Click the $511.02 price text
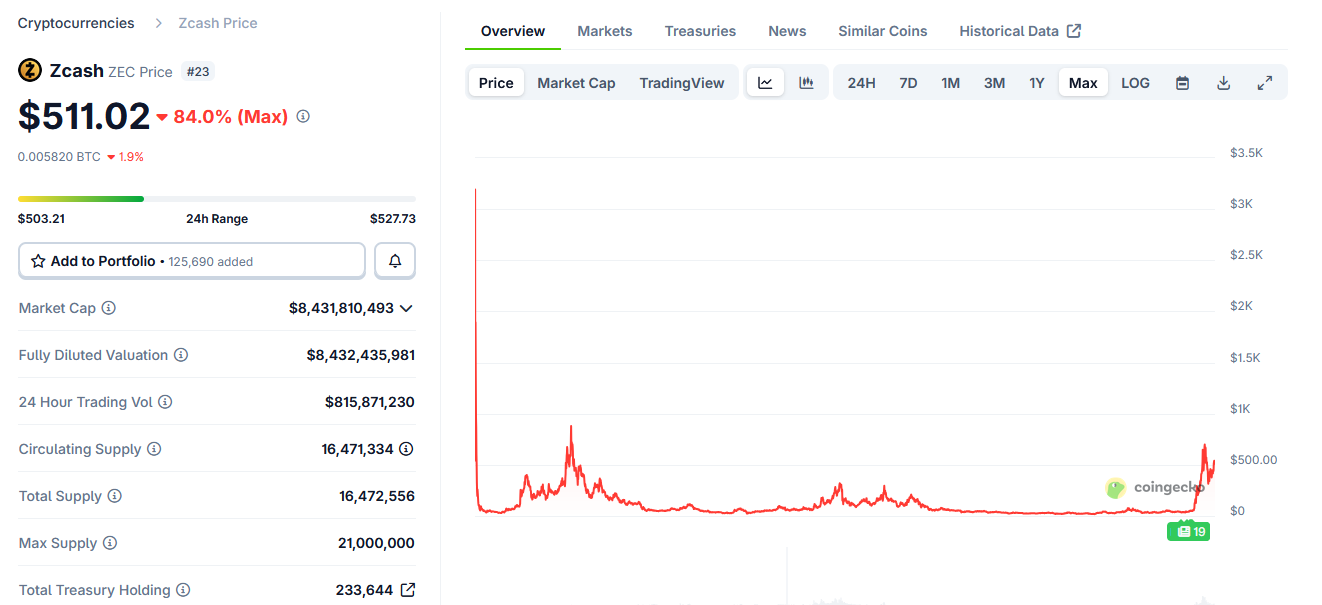This screenshot has width=1322, height=605. [84, 117]
